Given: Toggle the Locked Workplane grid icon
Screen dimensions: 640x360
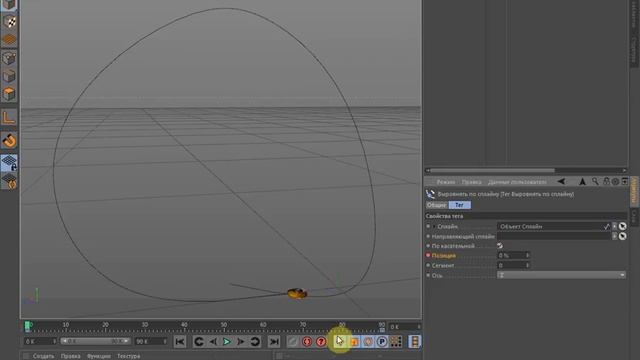Looking at the screenshot, I should coord(9,163).
